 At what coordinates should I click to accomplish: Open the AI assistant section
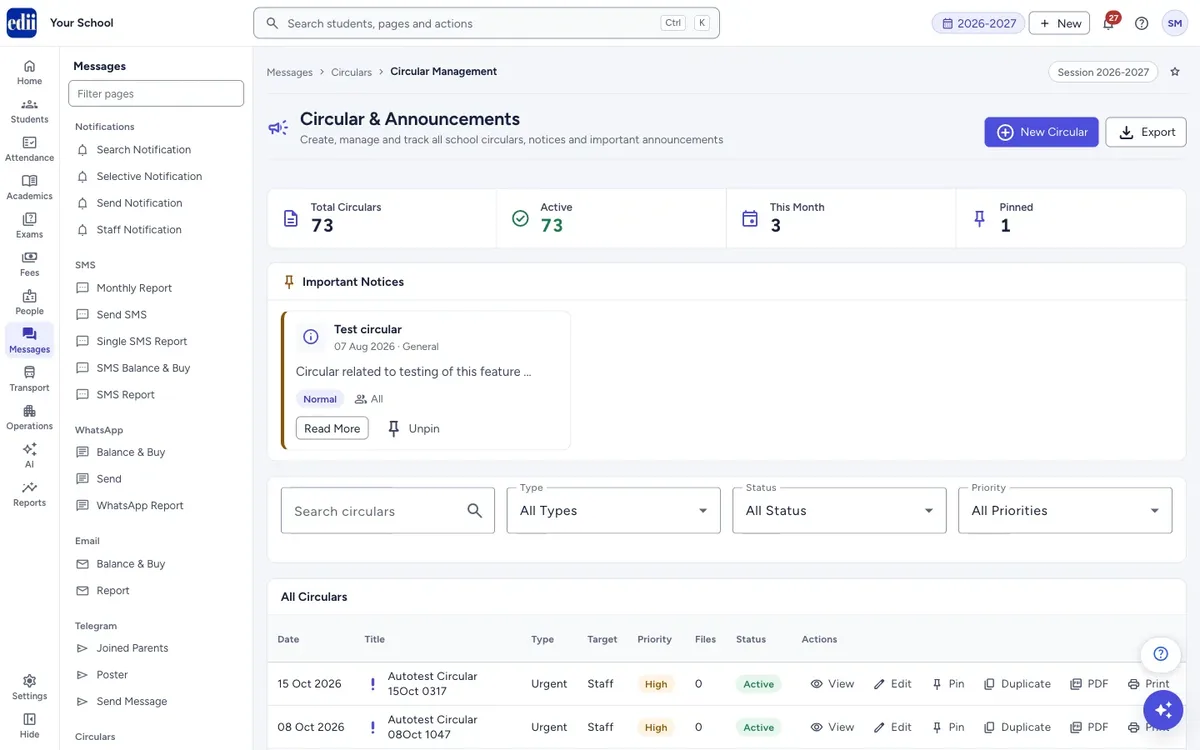29,456
